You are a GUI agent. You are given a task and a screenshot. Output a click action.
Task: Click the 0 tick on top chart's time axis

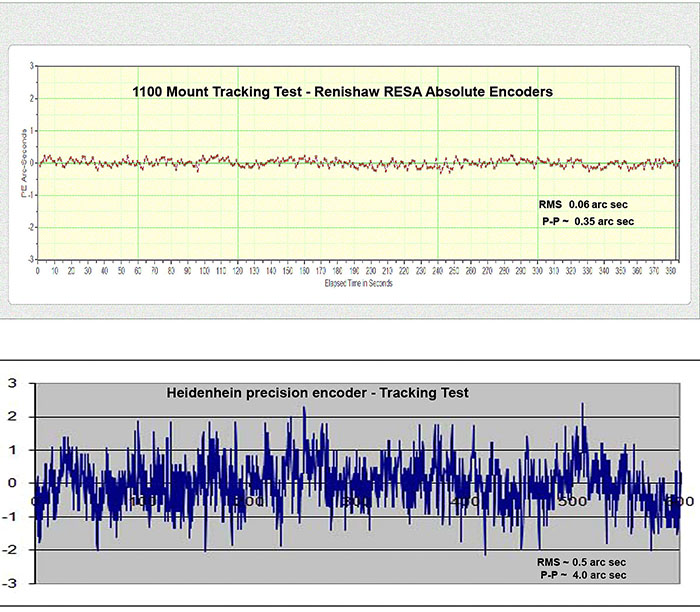pyautogui.click(x=38, y=271)
